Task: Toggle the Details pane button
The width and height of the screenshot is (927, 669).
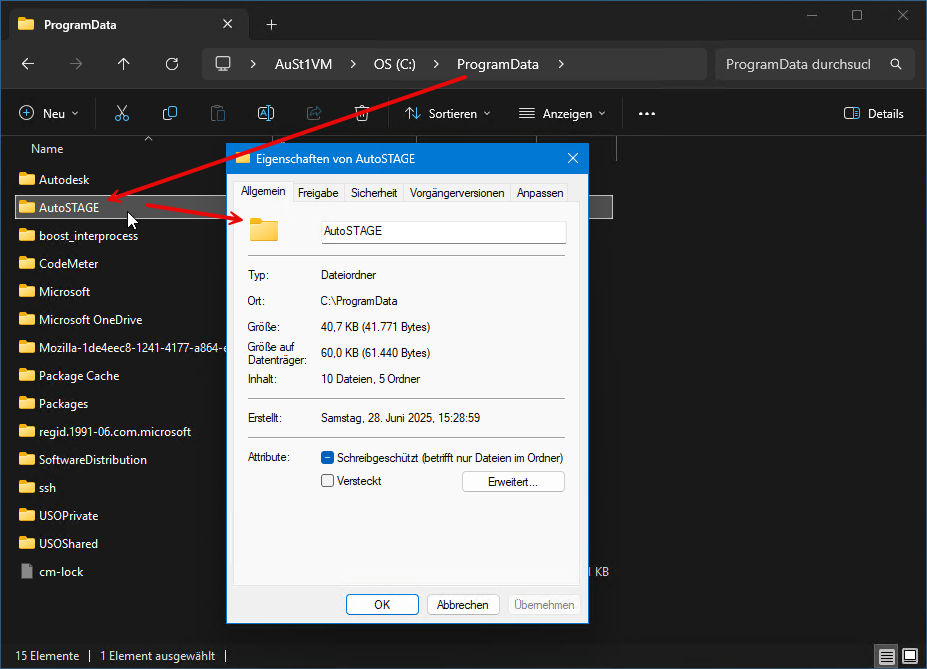Action: coord(874,114)
